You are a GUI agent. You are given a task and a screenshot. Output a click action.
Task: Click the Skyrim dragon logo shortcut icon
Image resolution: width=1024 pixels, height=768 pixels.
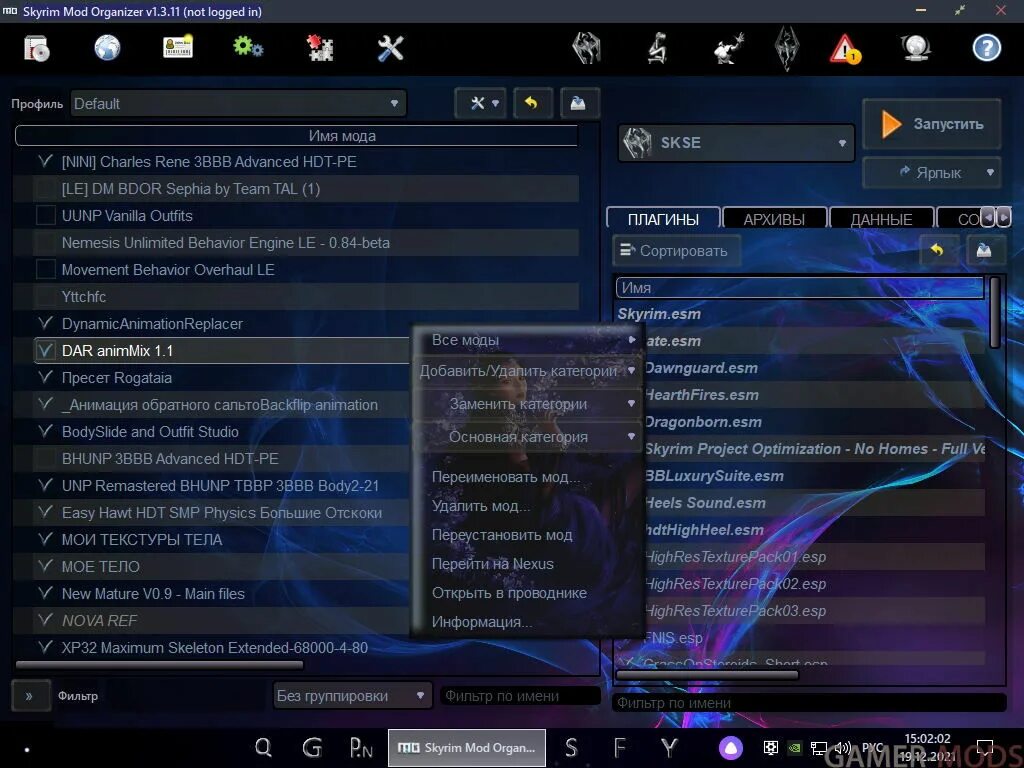point(786,48)
